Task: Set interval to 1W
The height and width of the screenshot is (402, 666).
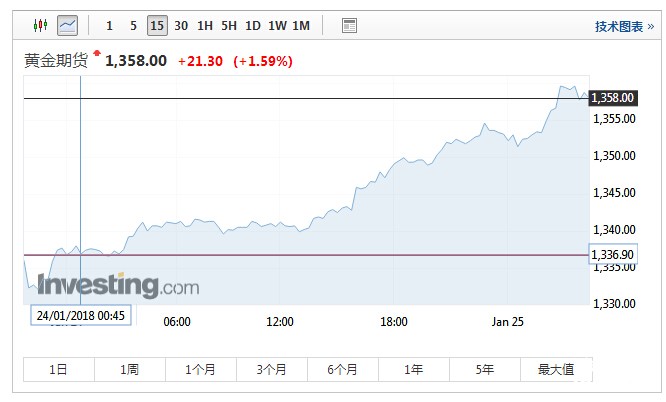Action: point(277,25)
